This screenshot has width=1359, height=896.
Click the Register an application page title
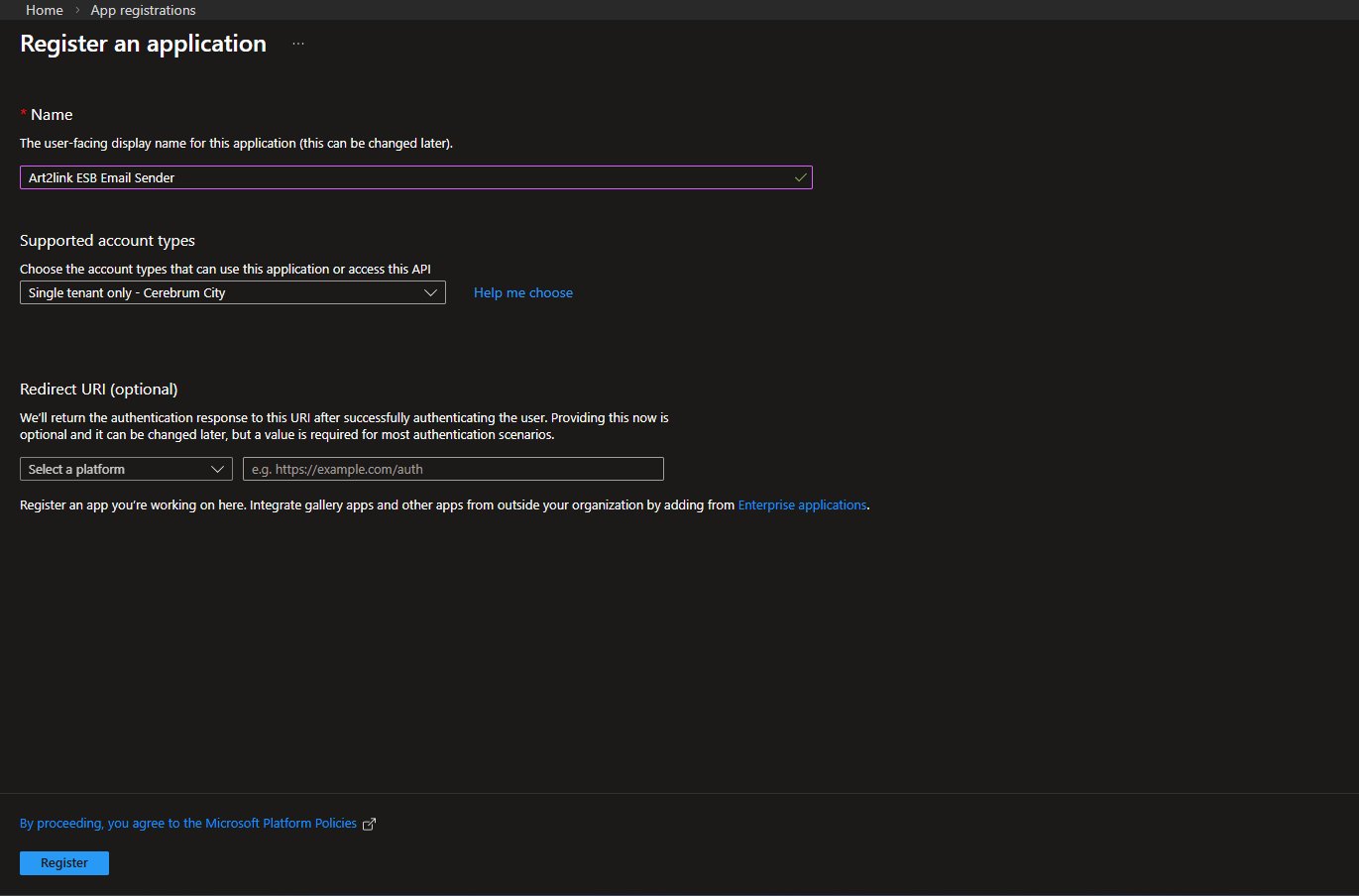(142, 43)
